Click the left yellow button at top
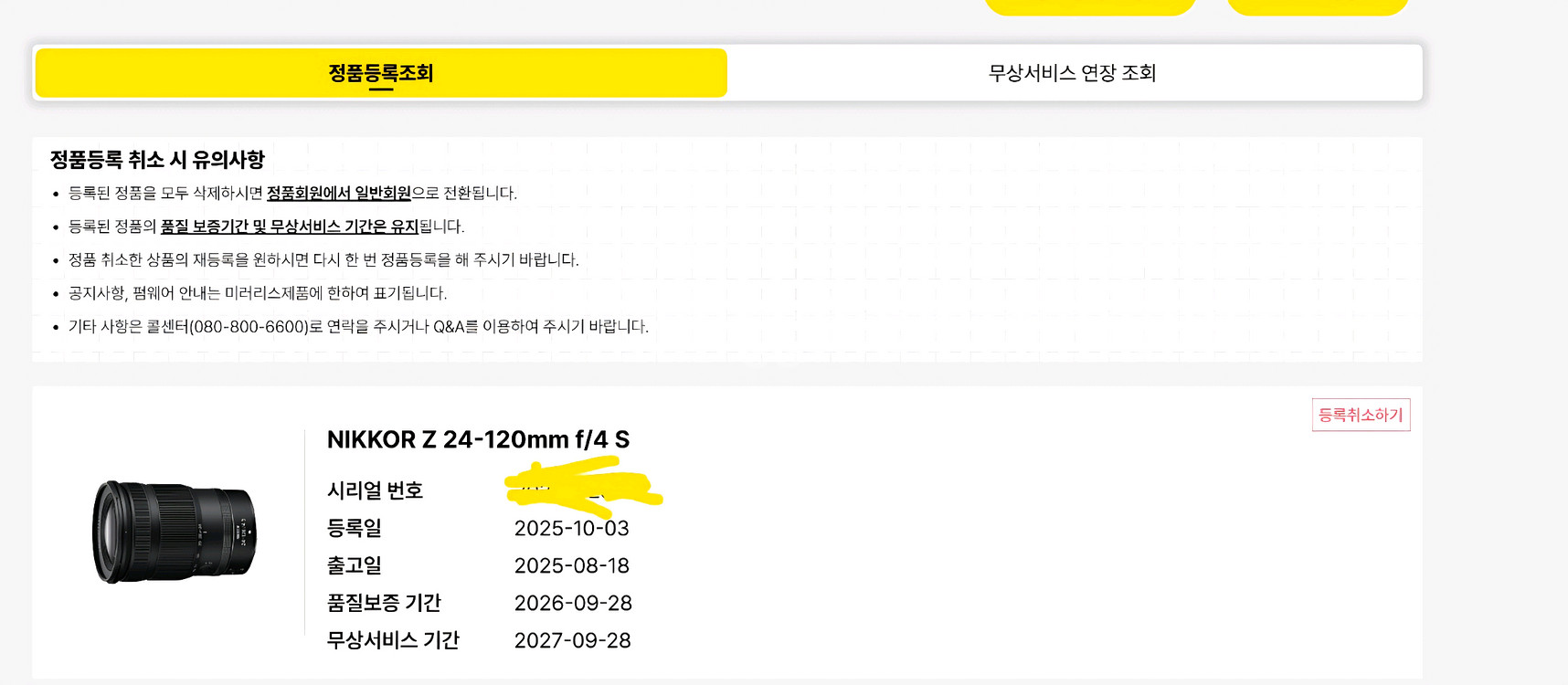The height and width of the screenshot is (685, 1568). coord(1089,5)
